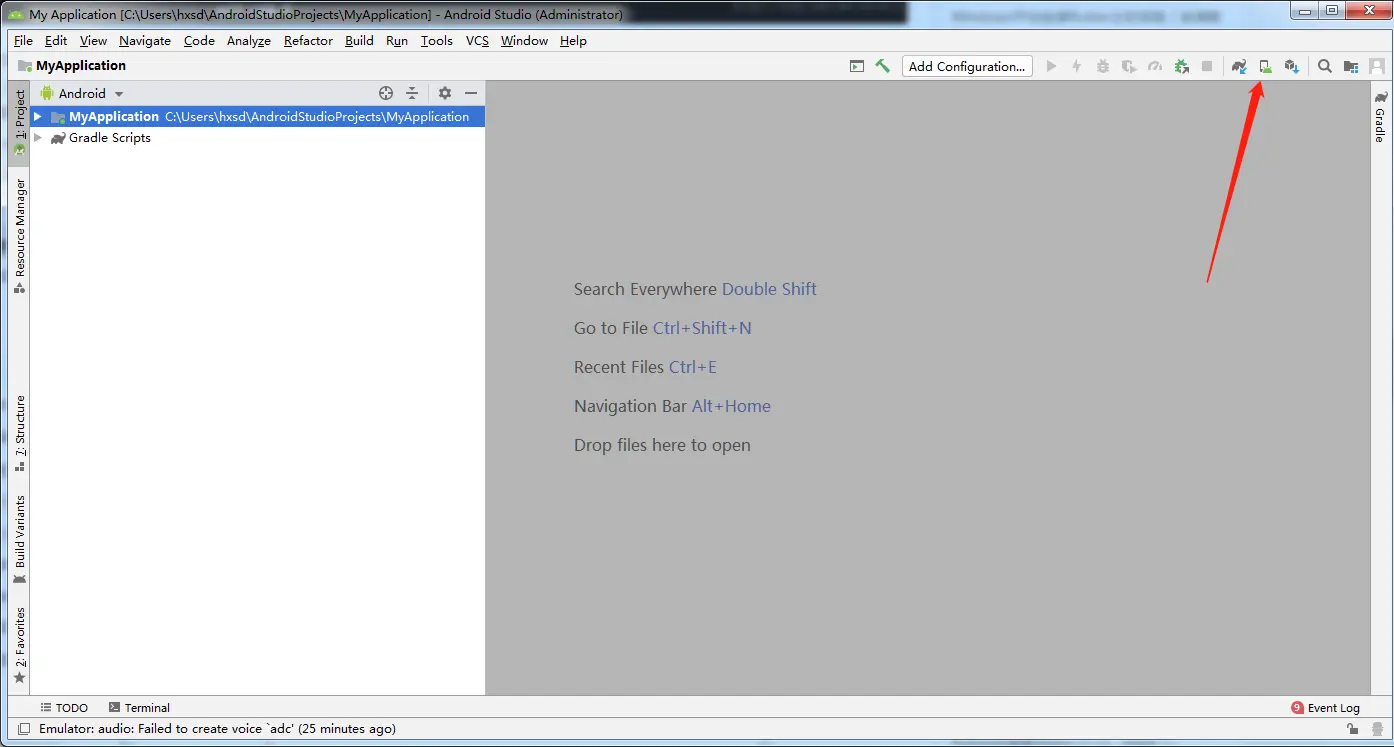Open the File menu

click(23, 41)
